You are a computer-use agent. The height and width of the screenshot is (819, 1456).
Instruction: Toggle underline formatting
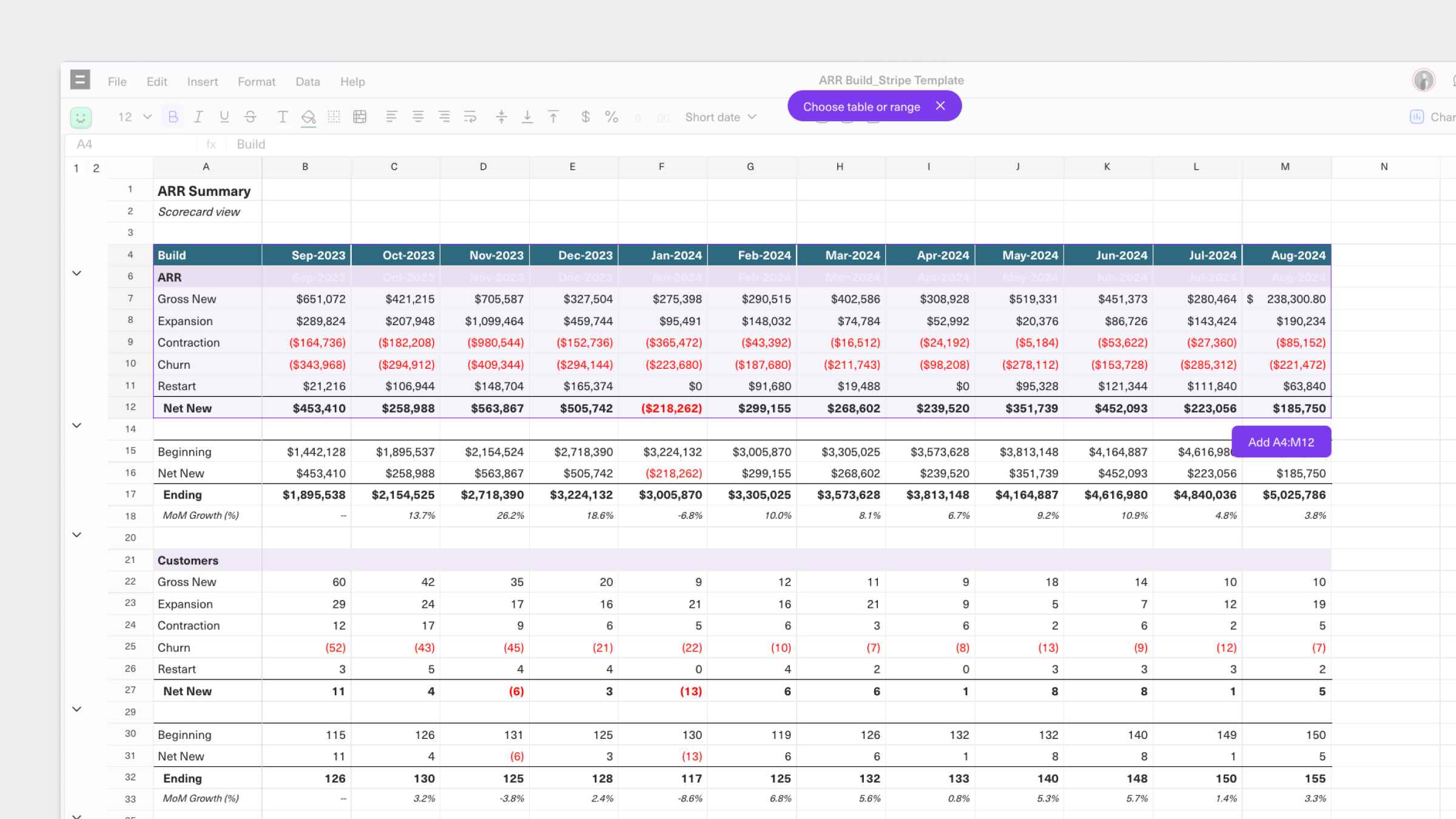point(224,116)
